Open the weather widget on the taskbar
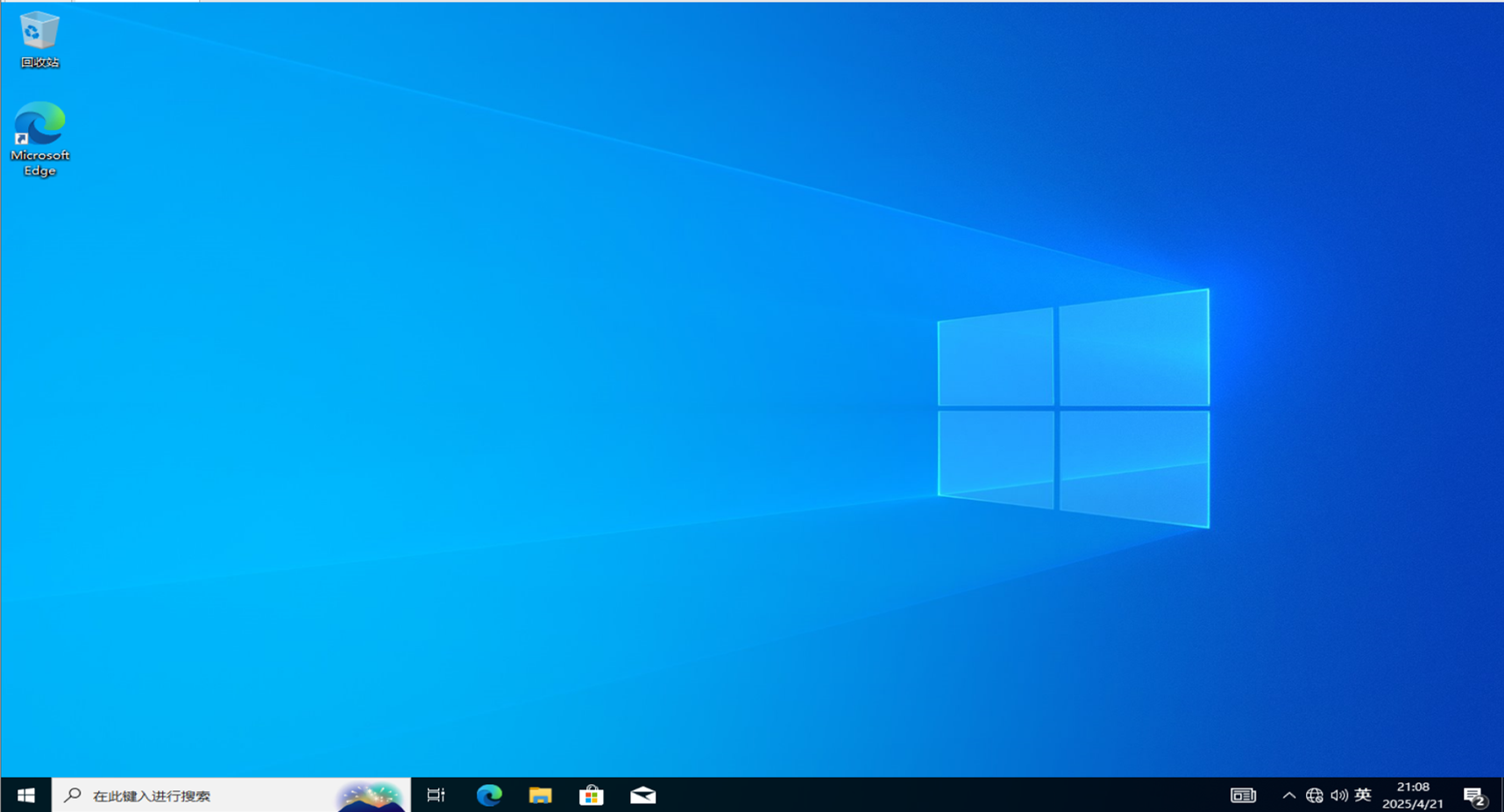This screenshot has height=812, width=1504. click(x=372, y=795)
